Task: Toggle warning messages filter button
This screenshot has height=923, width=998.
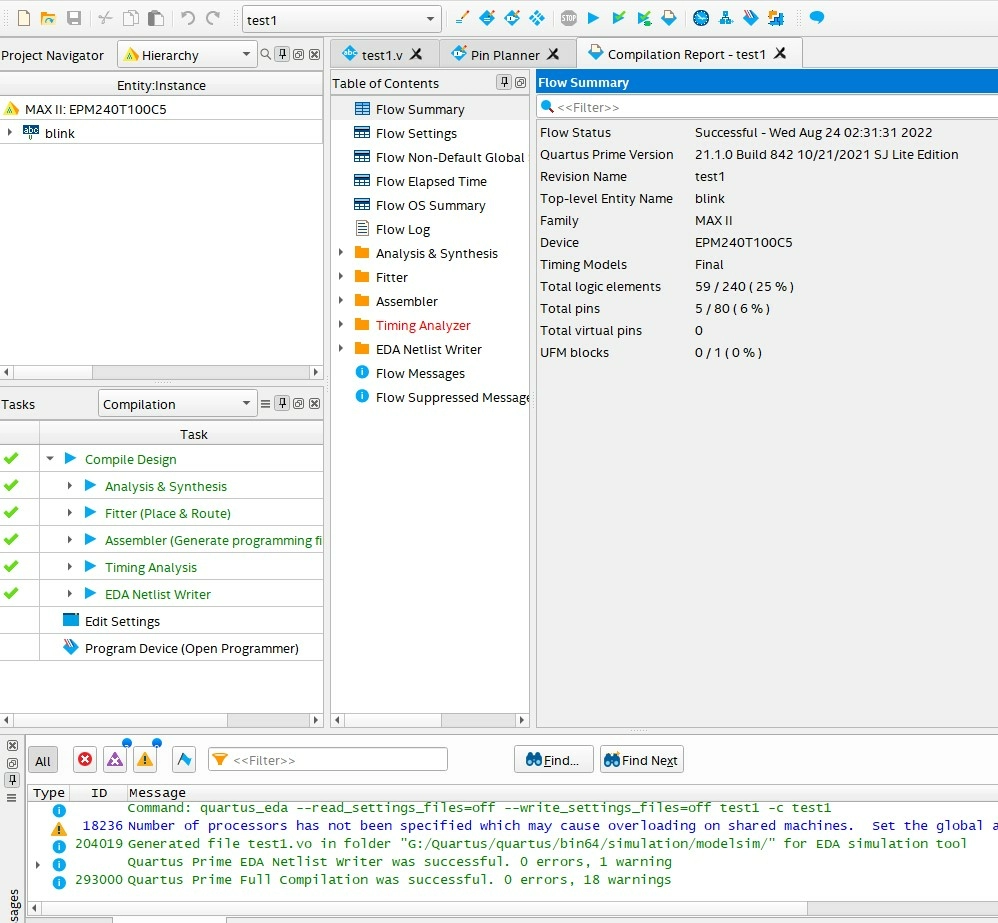Action: [x=145, y=759]
